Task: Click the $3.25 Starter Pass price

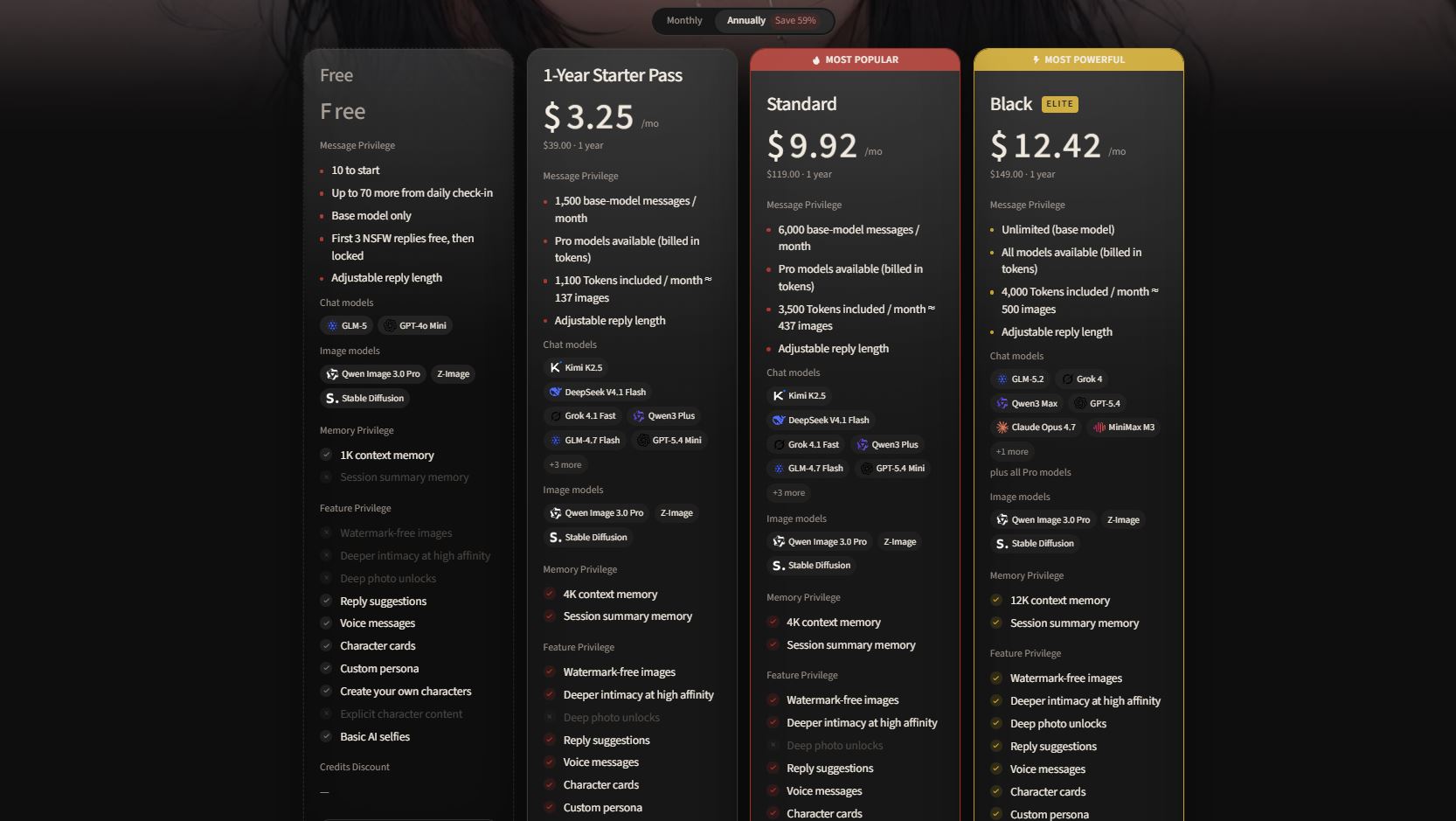Action: tap(588, 117)
